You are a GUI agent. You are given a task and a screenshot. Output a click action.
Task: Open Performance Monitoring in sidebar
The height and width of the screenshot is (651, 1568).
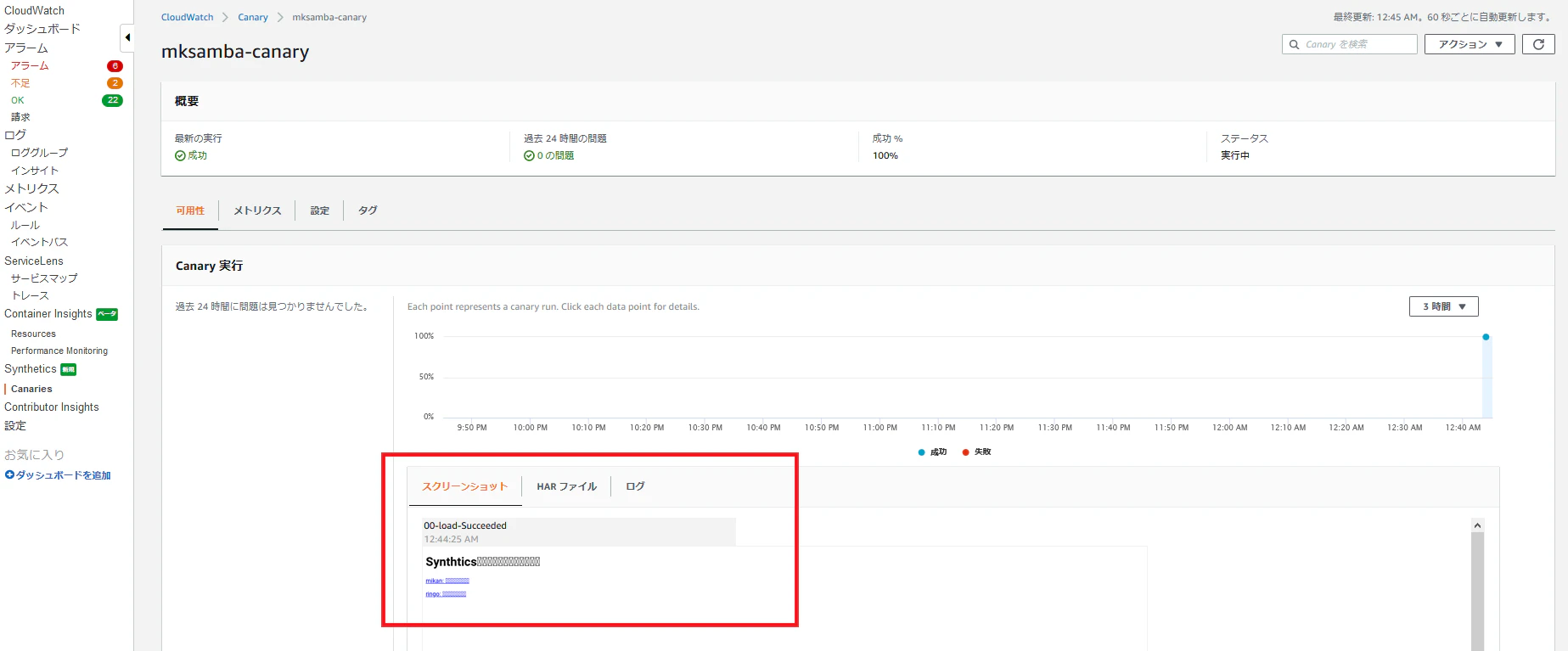59,351
